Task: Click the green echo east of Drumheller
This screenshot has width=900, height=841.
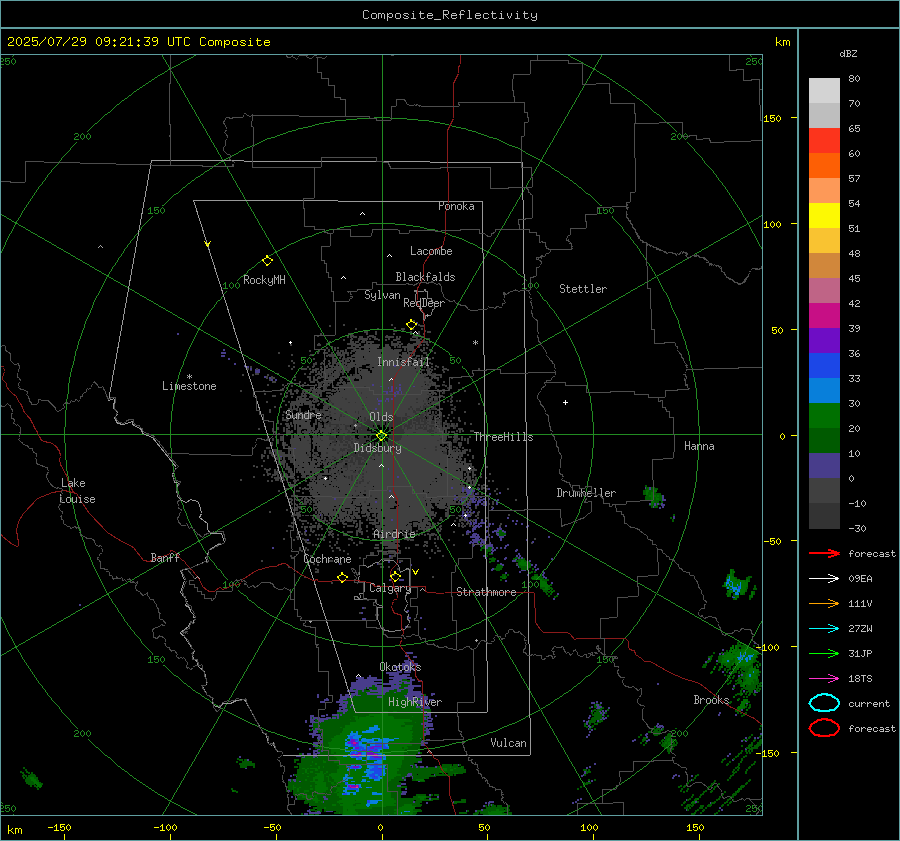Action: pyautogui.click(x=654, y=497)
